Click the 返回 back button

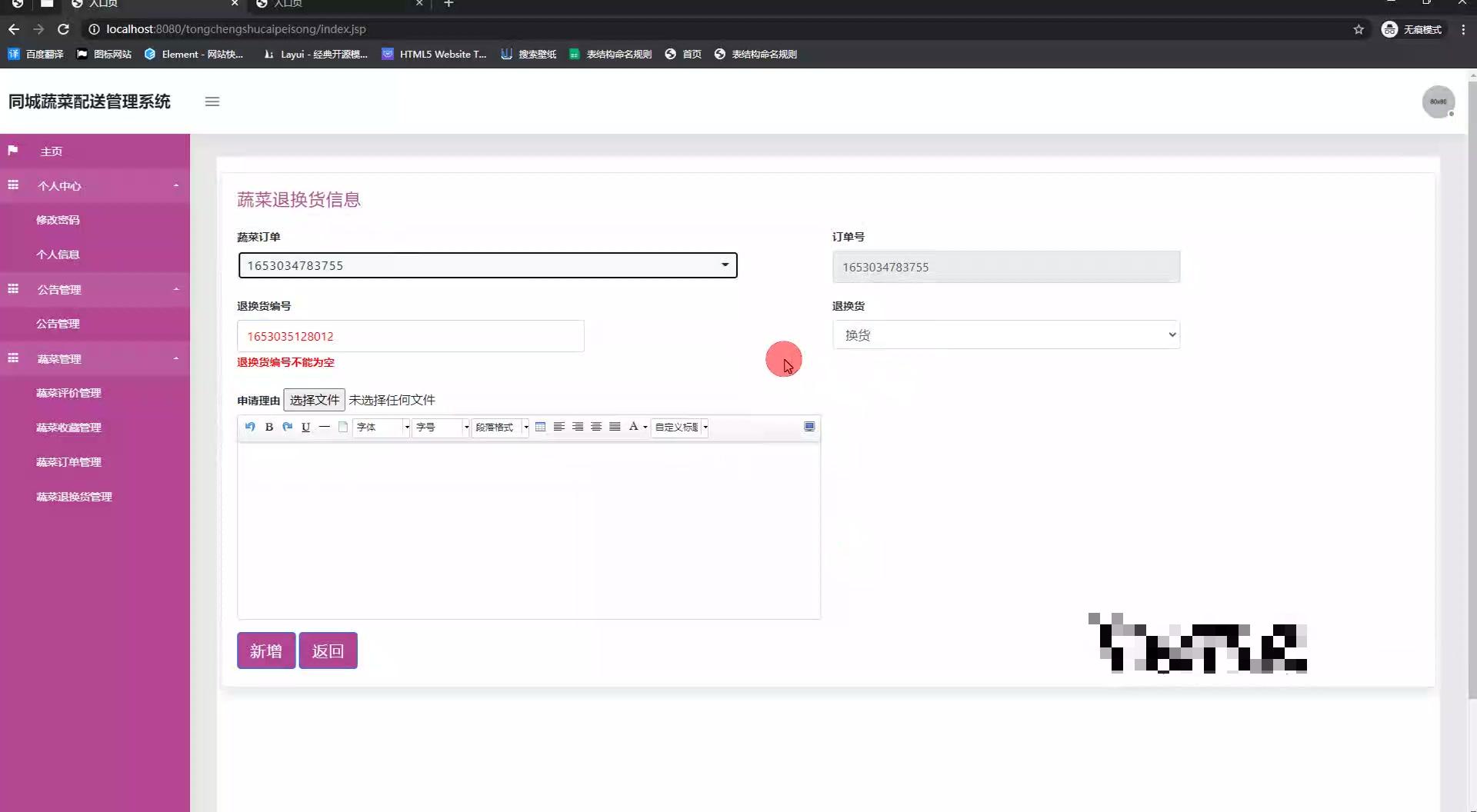click(328, 651)
